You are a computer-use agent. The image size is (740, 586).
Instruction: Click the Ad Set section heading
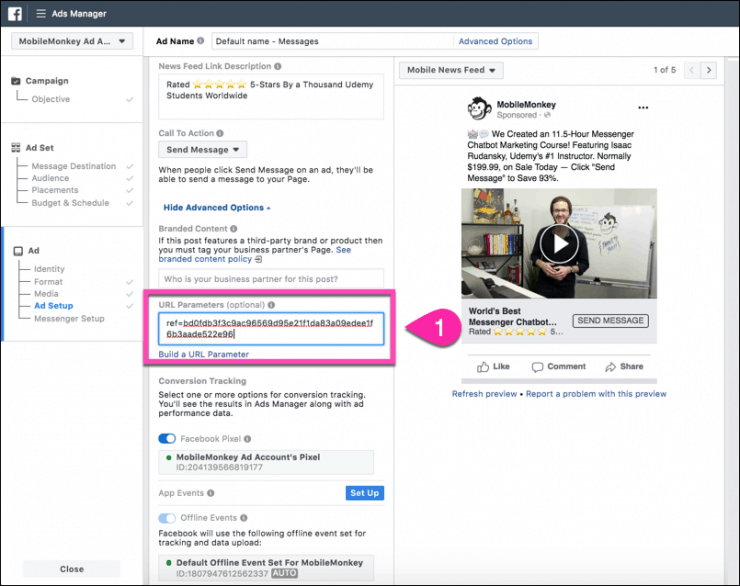coord(40,148)
